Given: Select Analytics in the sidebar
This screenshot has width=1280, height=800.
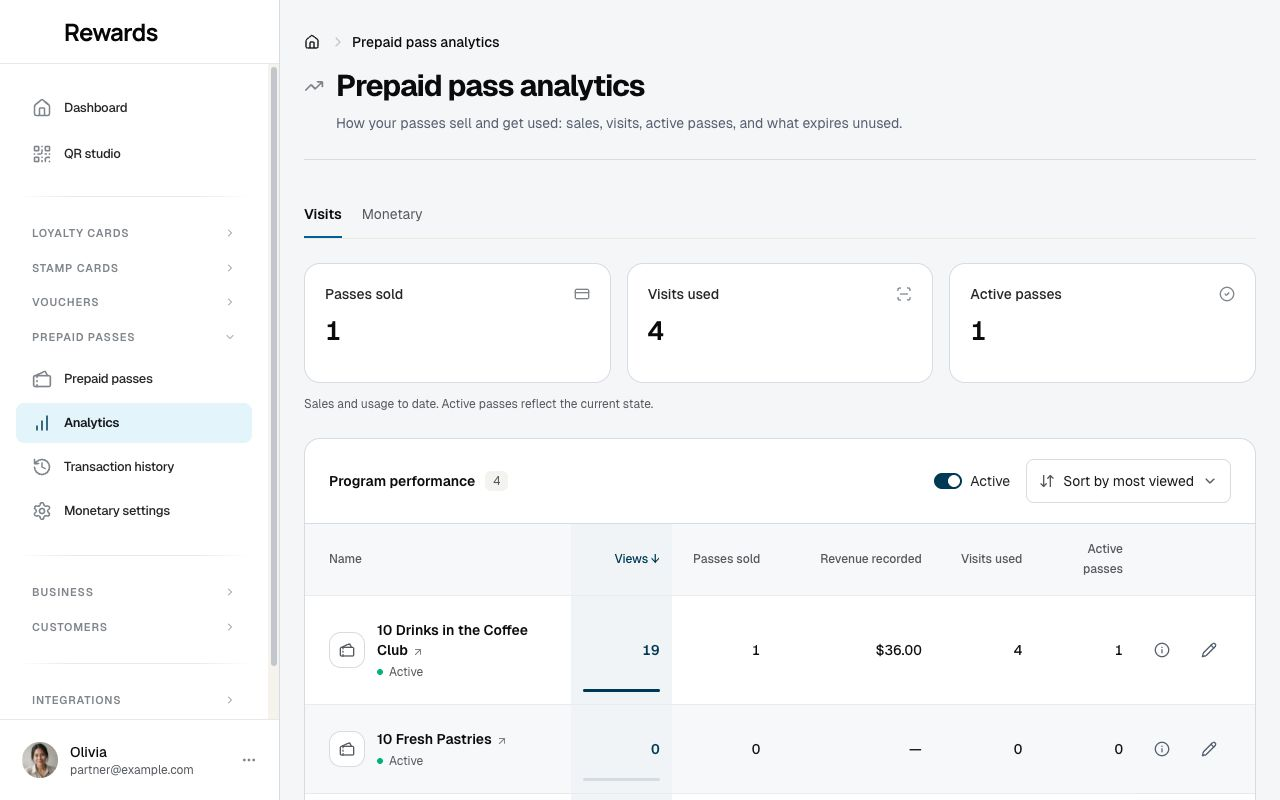Looking at the screenshot, I should click(134, 423).
